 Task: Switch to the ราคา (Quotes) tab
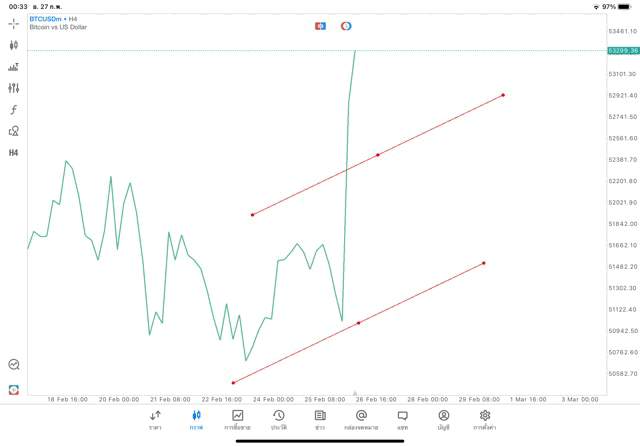[x=155, y=419]
